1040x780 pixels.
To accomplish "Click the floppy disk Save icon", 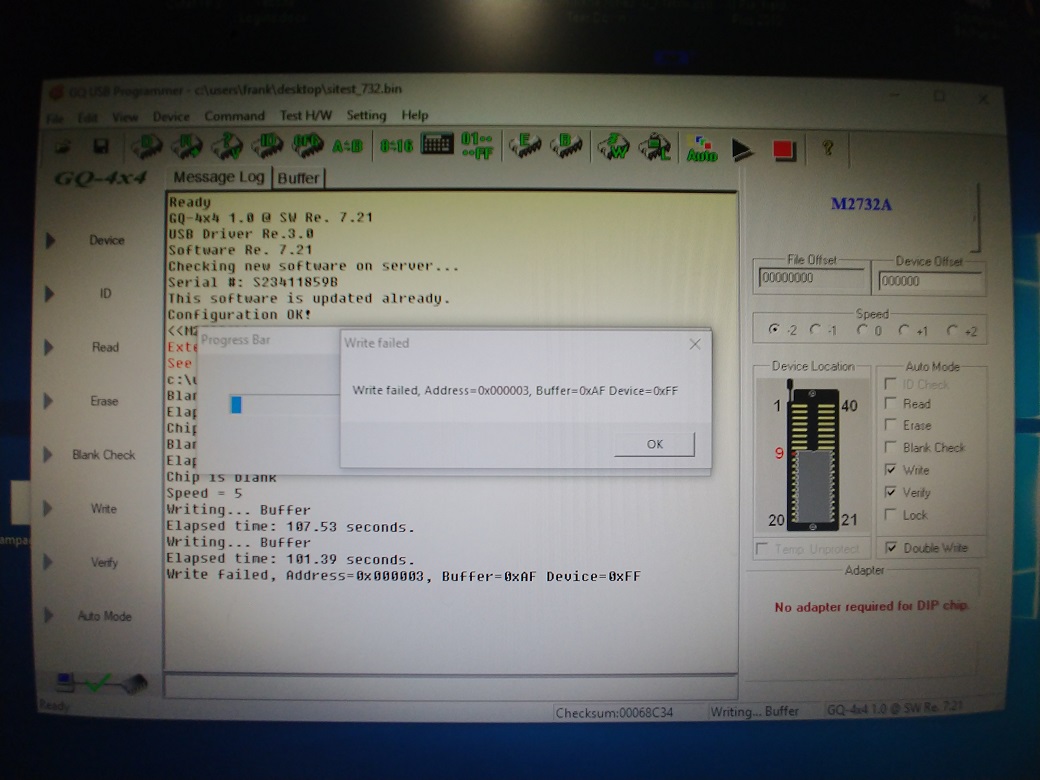I will tap(101, 147).
